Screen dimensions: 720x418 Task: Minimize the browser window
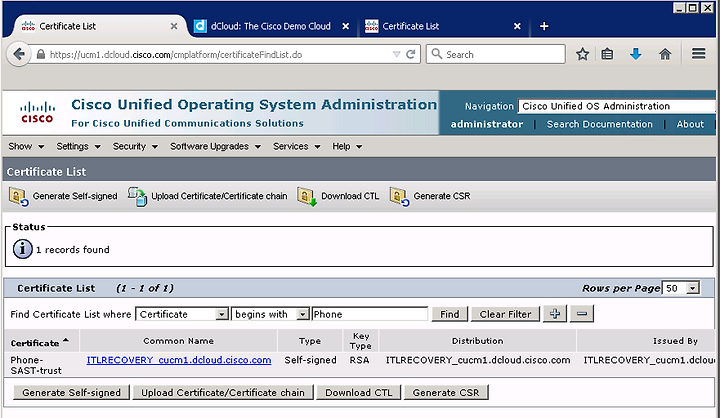[680, 8]
